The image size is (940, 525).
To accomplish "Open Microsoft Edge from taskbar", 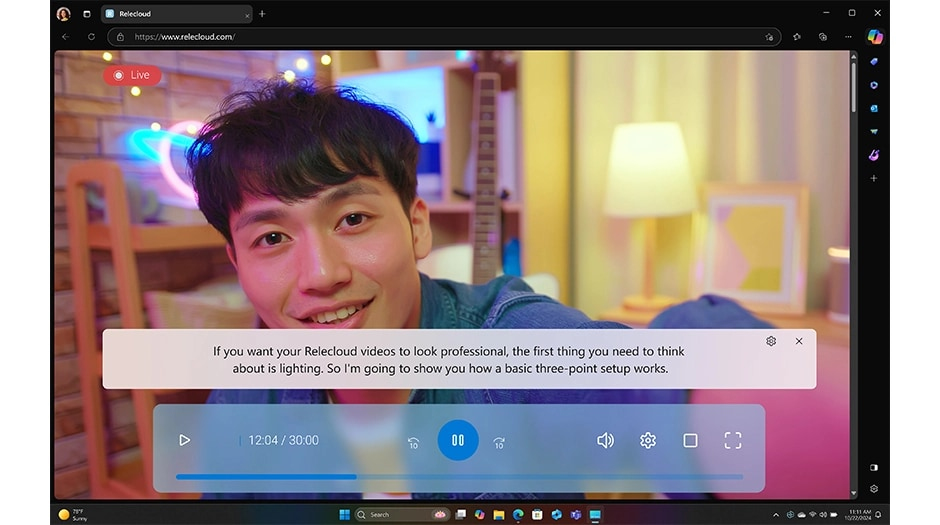I will click(x=518, y=515).
